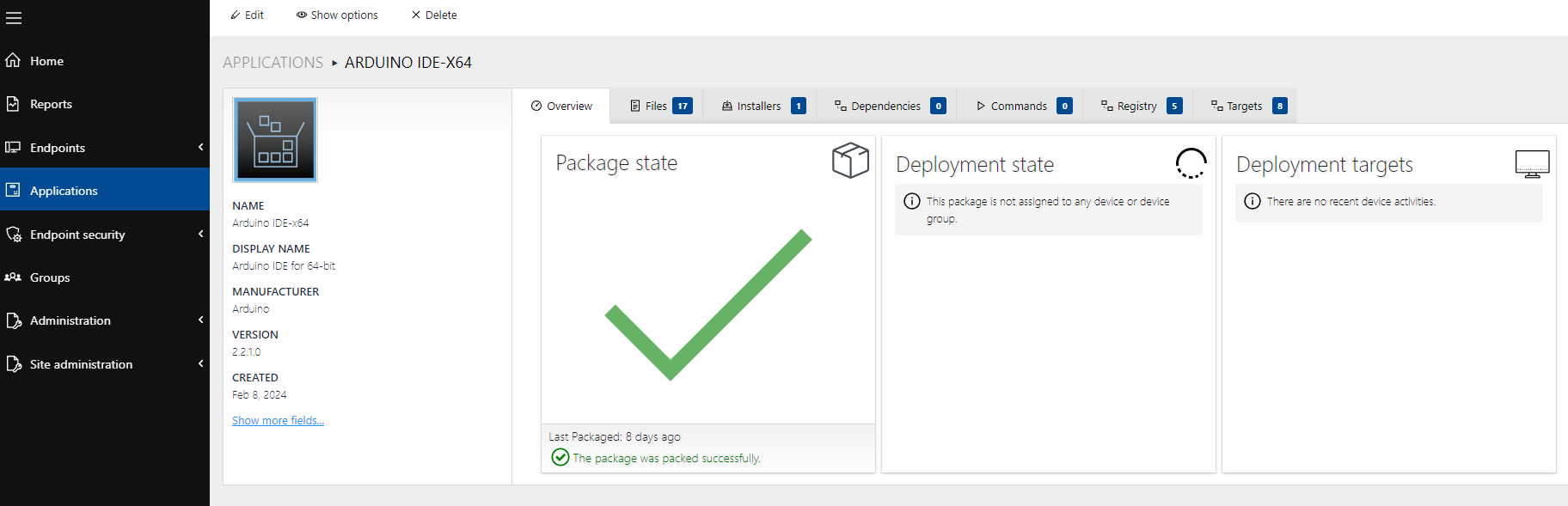The height and width of the screenshot is (506, 1568).
Task: Expand the Administration submenu arrow
Action: tap(200, 320)
